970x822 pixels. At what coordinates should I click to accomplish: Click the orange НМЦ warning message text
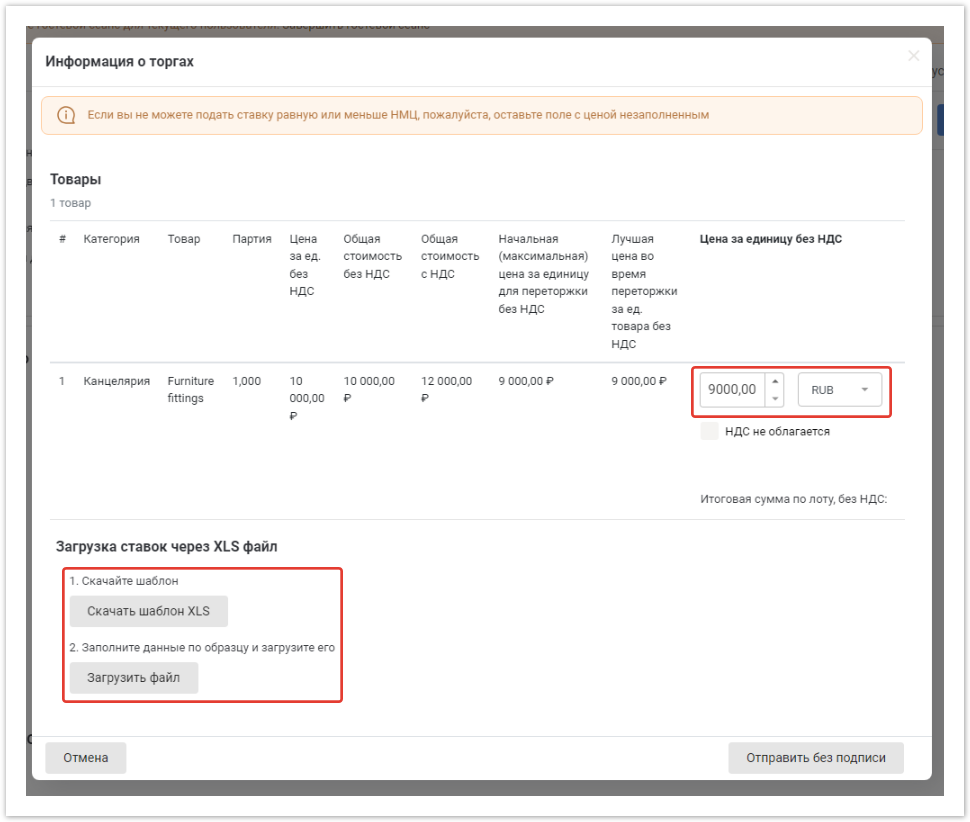coord(398,115)
